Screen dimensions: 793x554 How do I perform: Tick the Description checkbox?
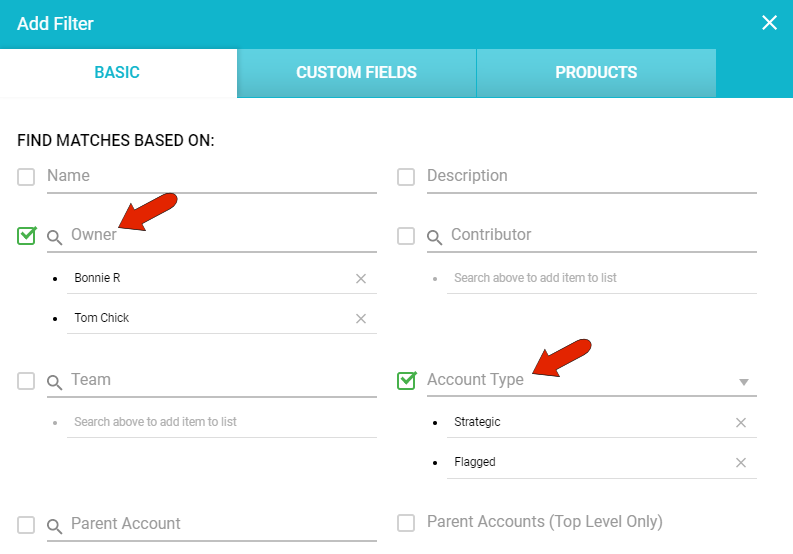tap(406, 177)
